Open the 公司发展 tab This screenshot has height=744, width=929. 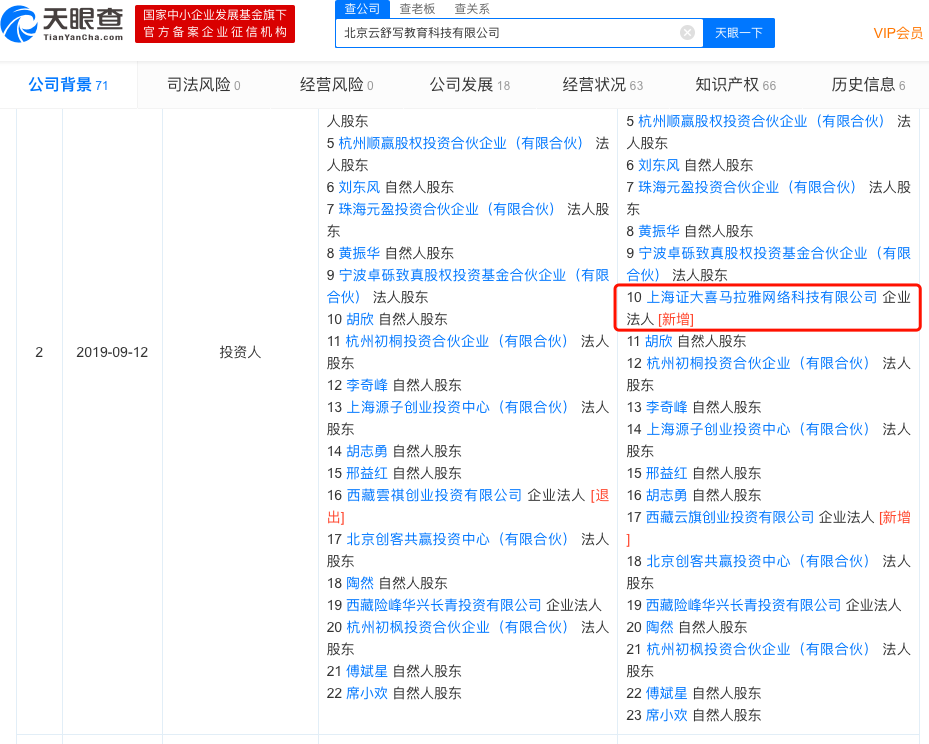point(469,85)
